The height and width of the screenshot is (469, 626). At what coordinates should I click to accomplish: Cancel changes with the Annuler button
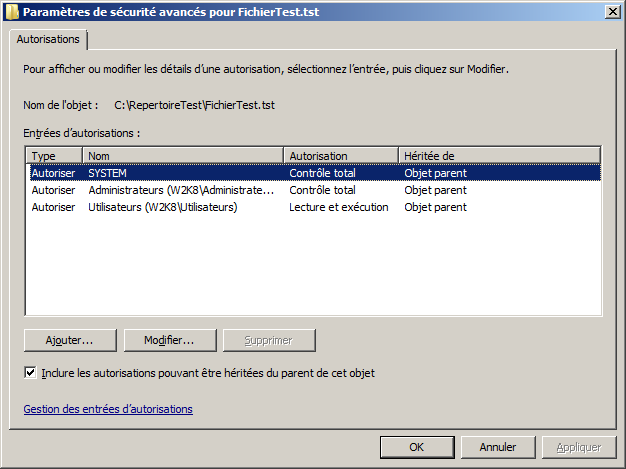496,447
